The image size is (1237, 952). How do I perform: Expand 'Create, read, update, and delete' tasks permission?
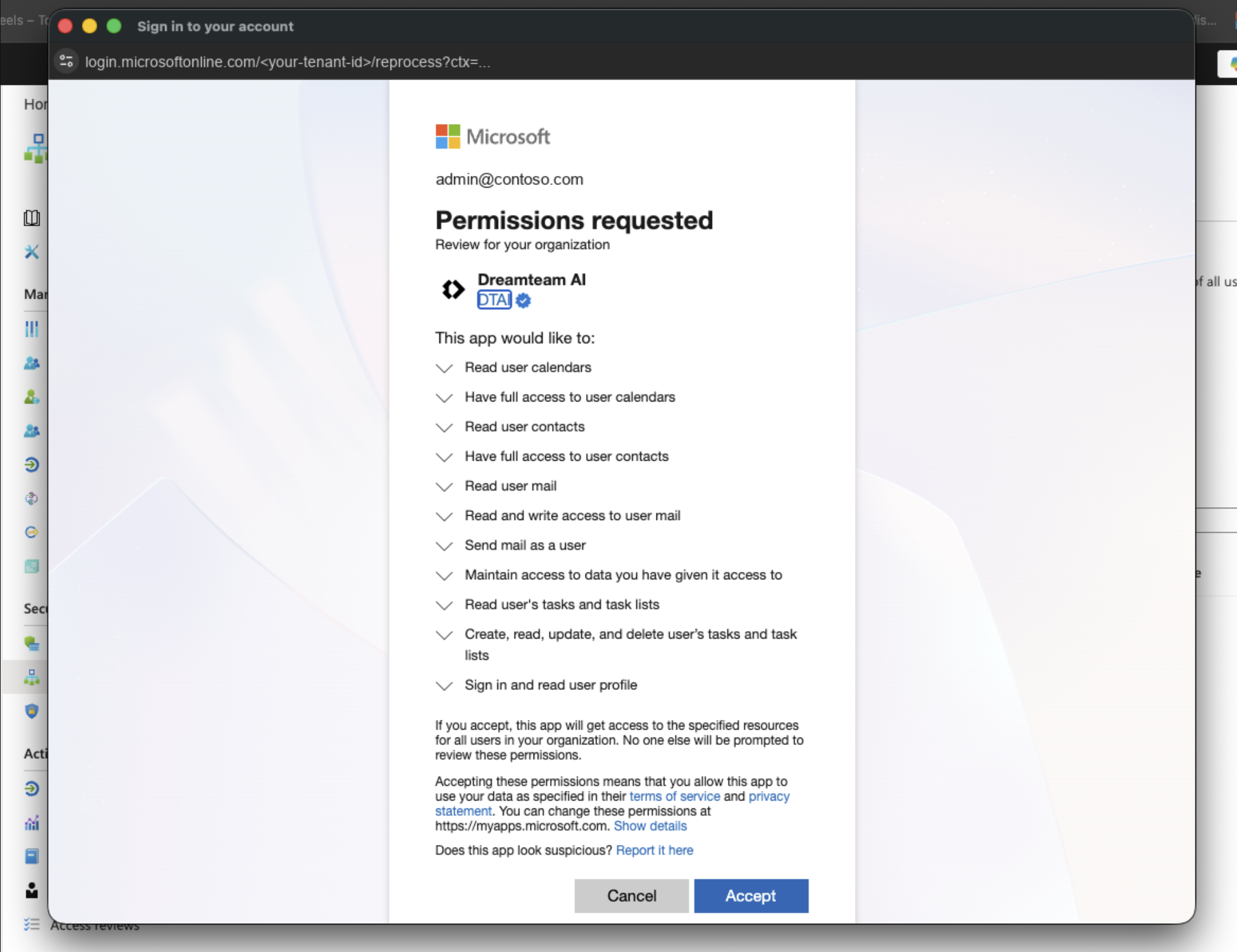coord(444,635)
